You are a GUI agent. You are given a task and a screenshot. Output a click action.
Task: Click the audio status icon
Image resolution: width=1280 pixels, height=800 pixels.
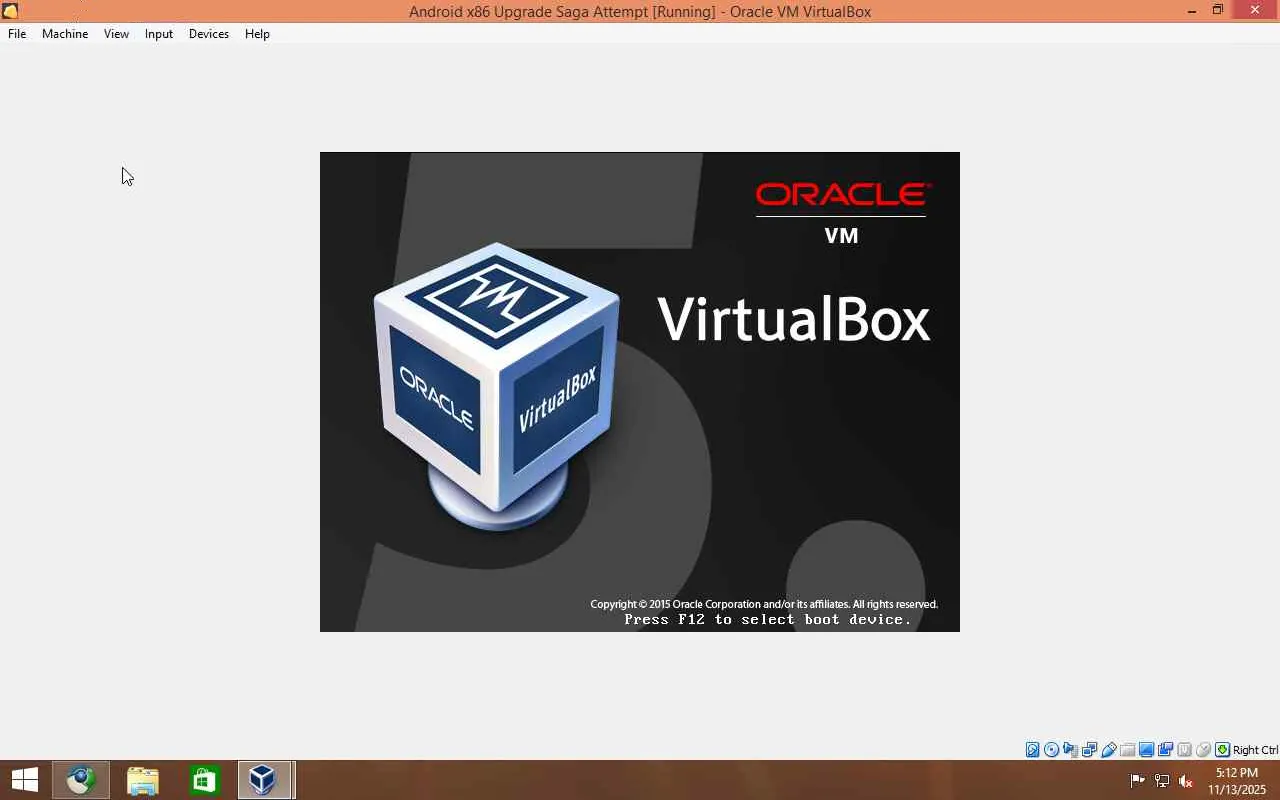(x=1071, y=750)
